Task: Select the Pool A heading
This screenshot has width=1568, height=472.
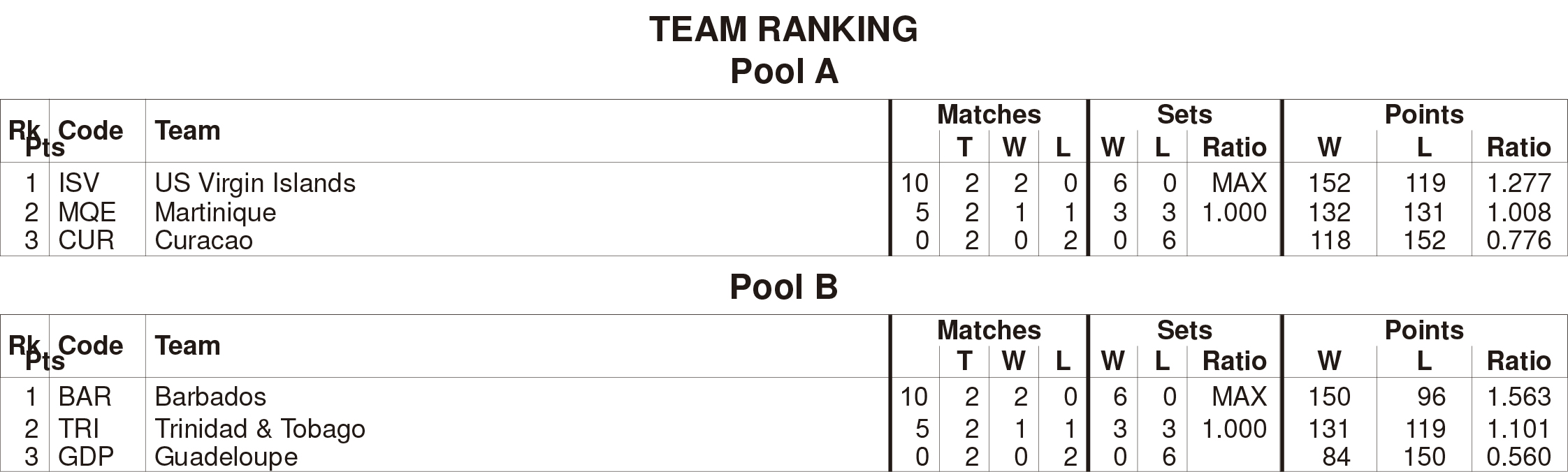Action: (784, 71)
